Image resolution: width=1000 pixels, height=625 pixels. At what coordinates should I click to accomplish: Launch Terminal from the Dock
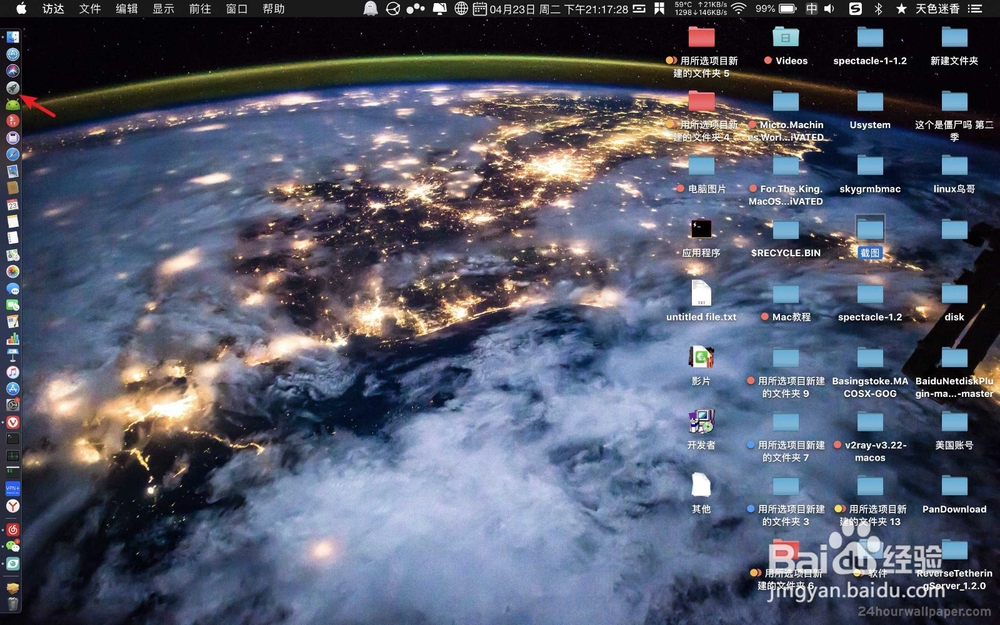coord(11,440)
